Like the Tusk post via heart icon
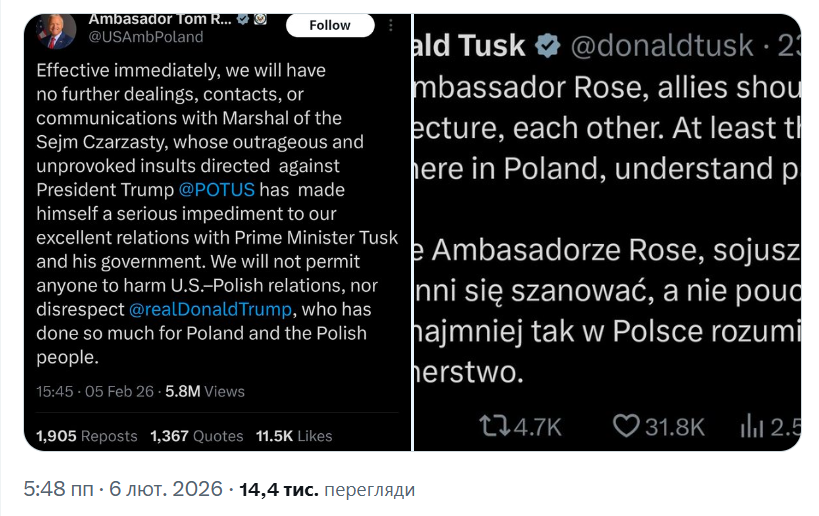 627,427
